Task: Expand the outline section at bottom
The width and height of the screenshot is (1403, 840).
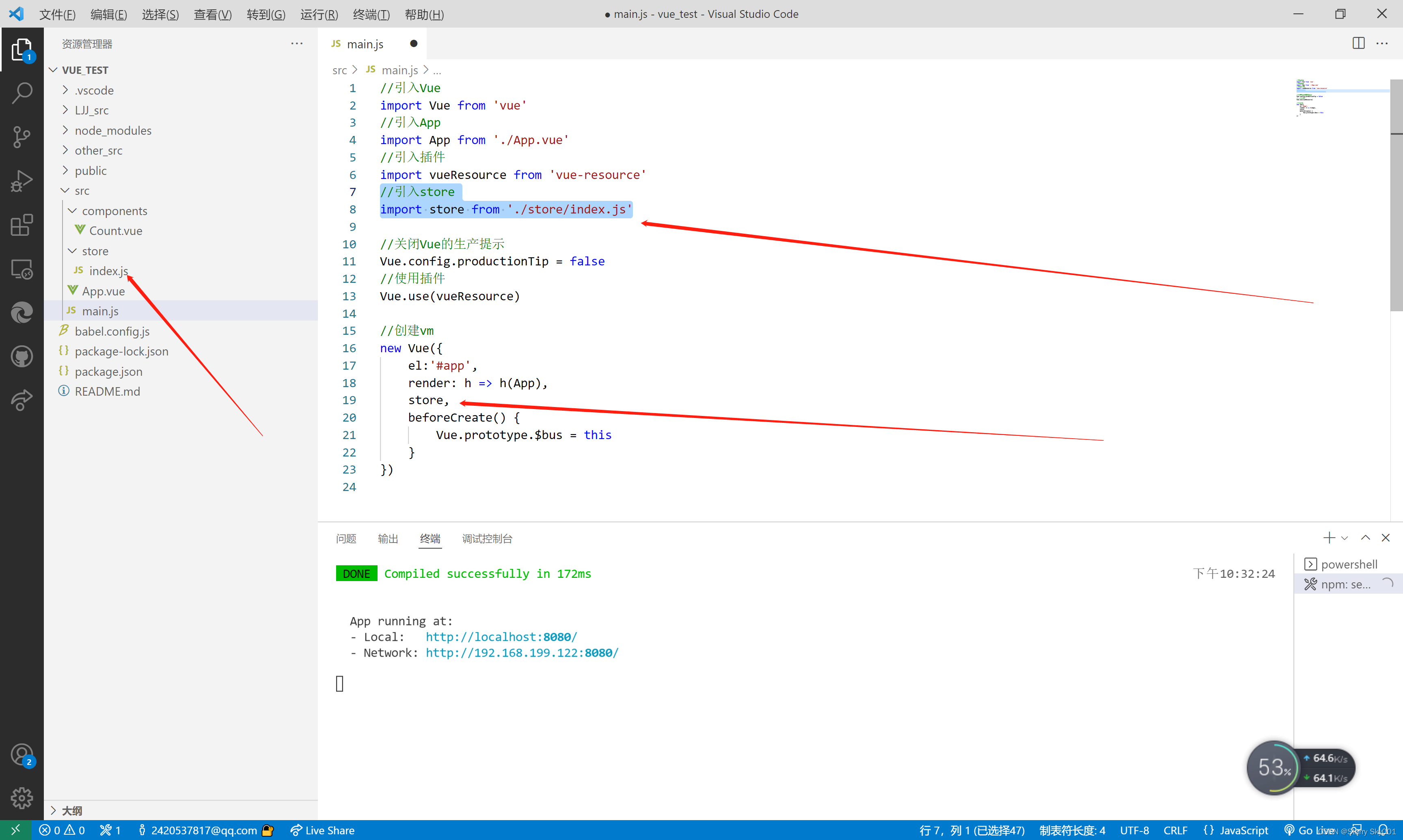Action: pyautogui.click(x=181, y=810)
